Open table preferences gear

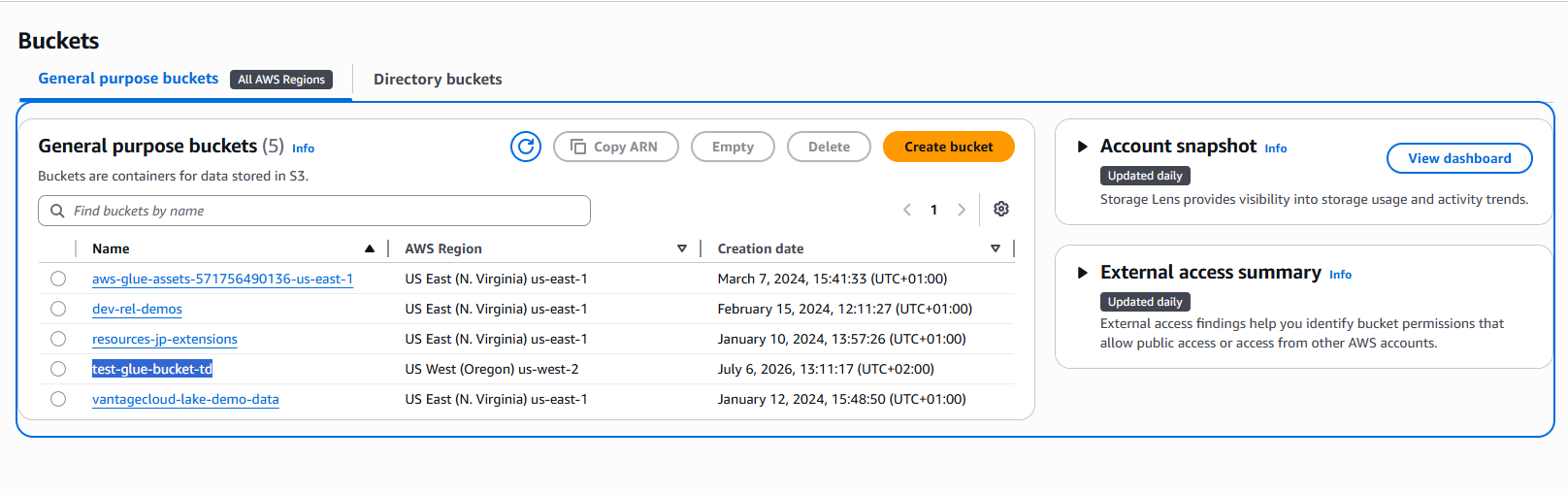pos(1001,209)
